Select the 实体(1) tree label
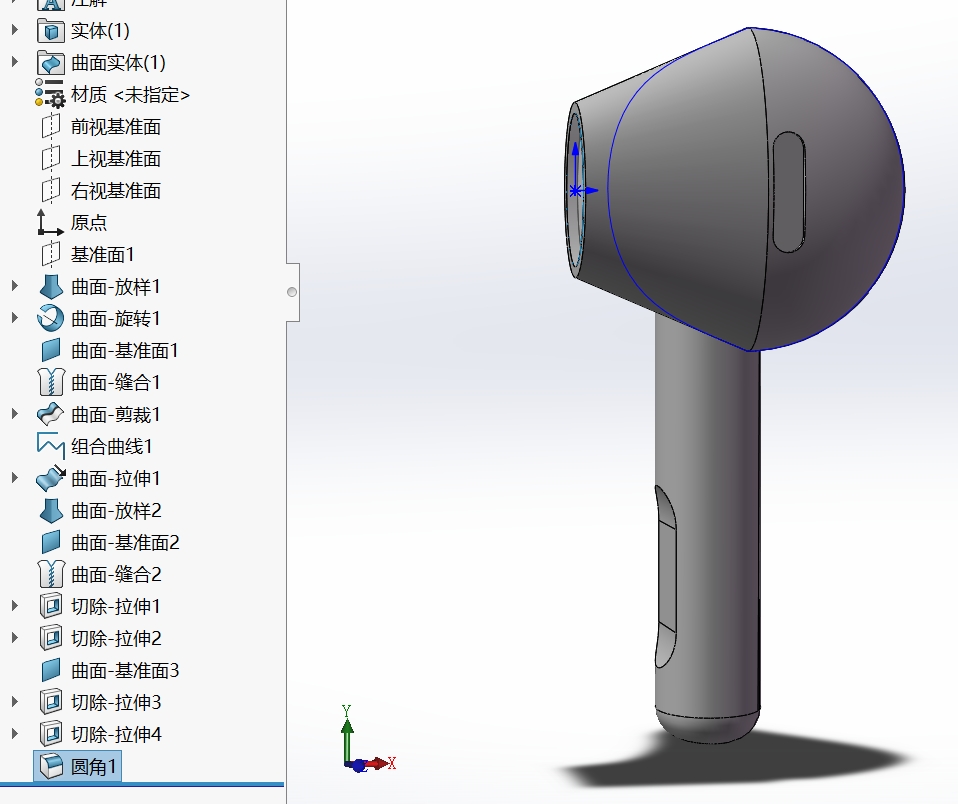Image resolution: width=958 pixels, height=804 pixels. [100, 31]
